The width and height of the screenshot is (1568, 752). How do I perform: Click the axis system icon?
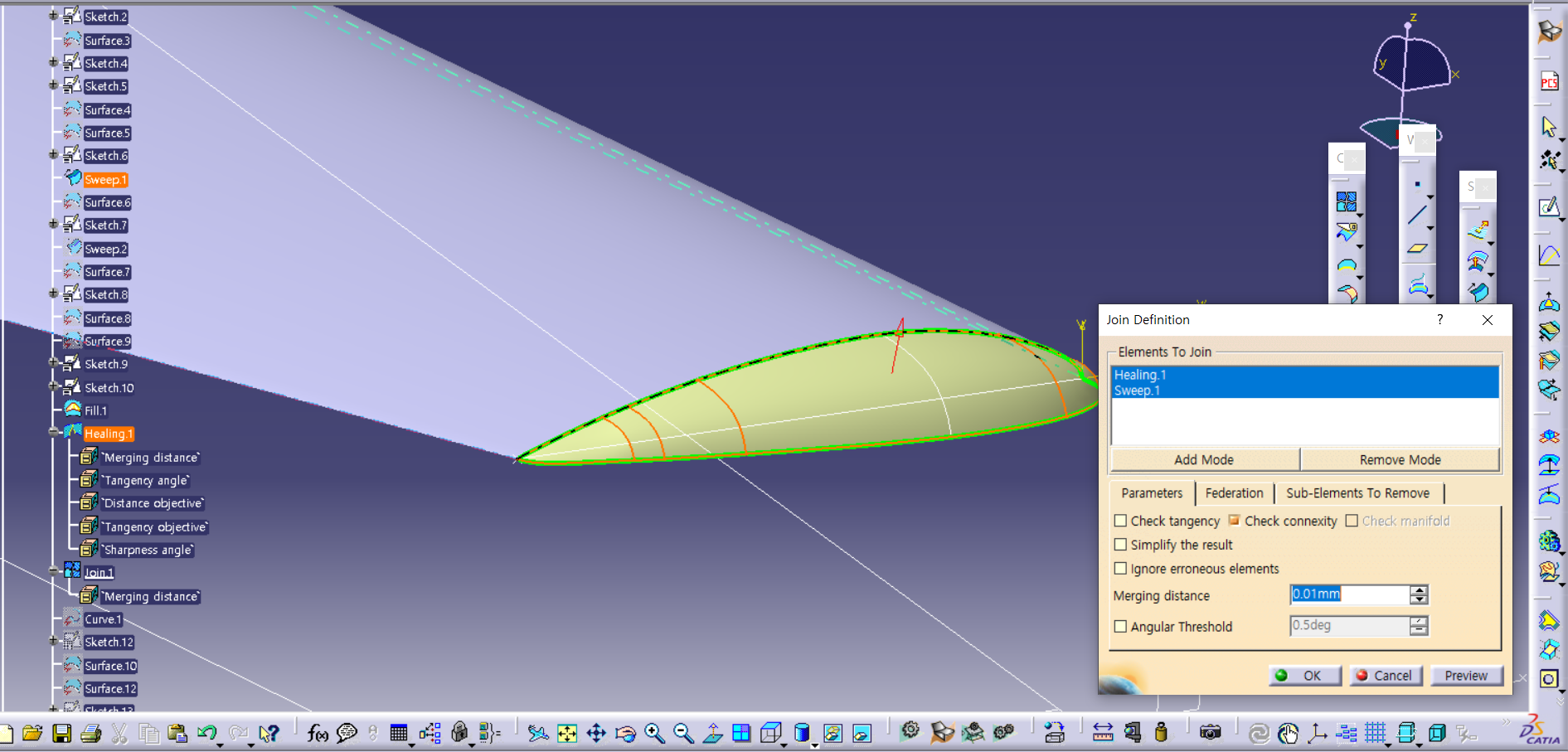(1317, 733)
